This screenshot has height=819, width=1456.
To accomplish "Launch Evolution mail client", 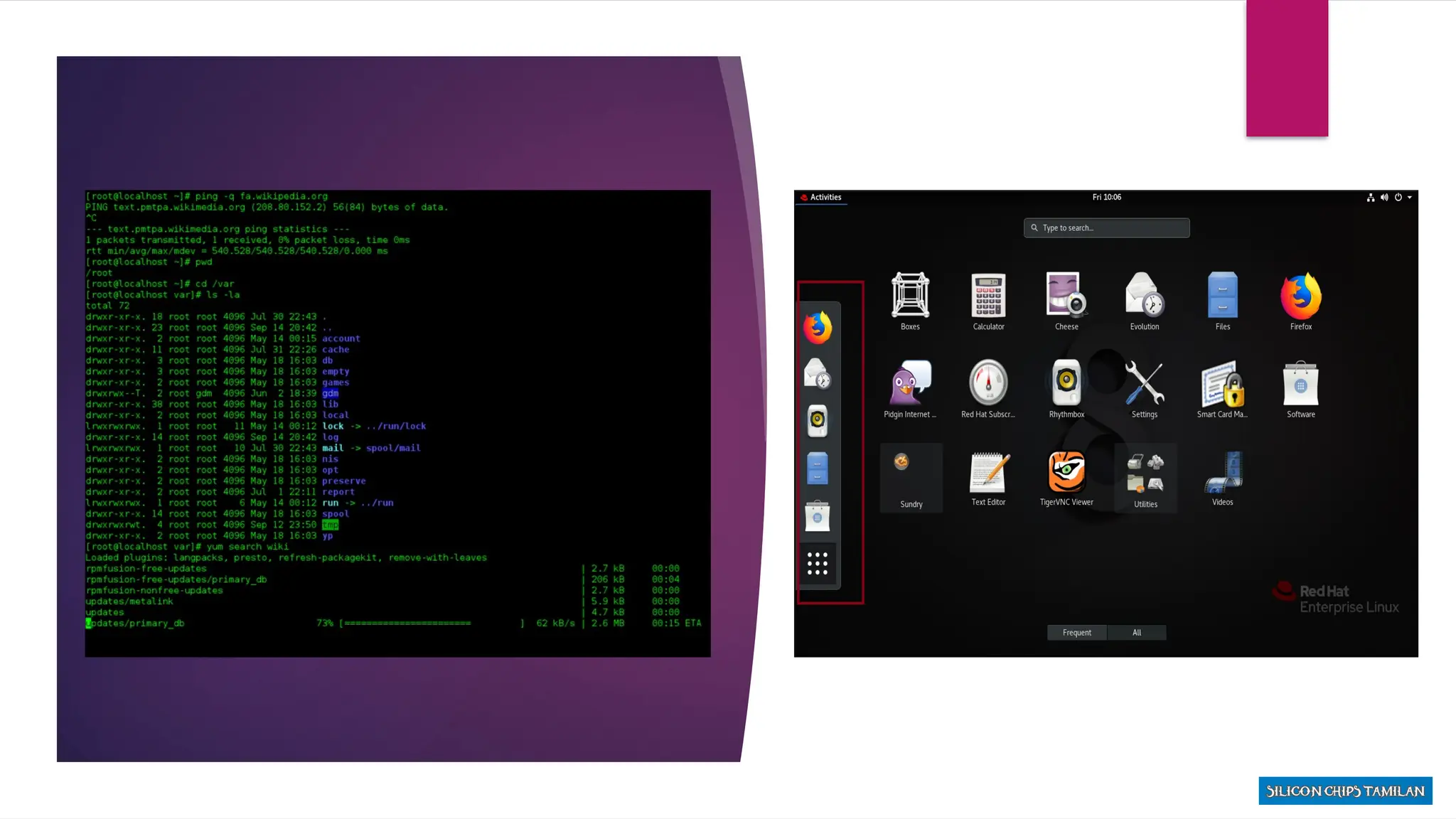I will [1145, 295].
